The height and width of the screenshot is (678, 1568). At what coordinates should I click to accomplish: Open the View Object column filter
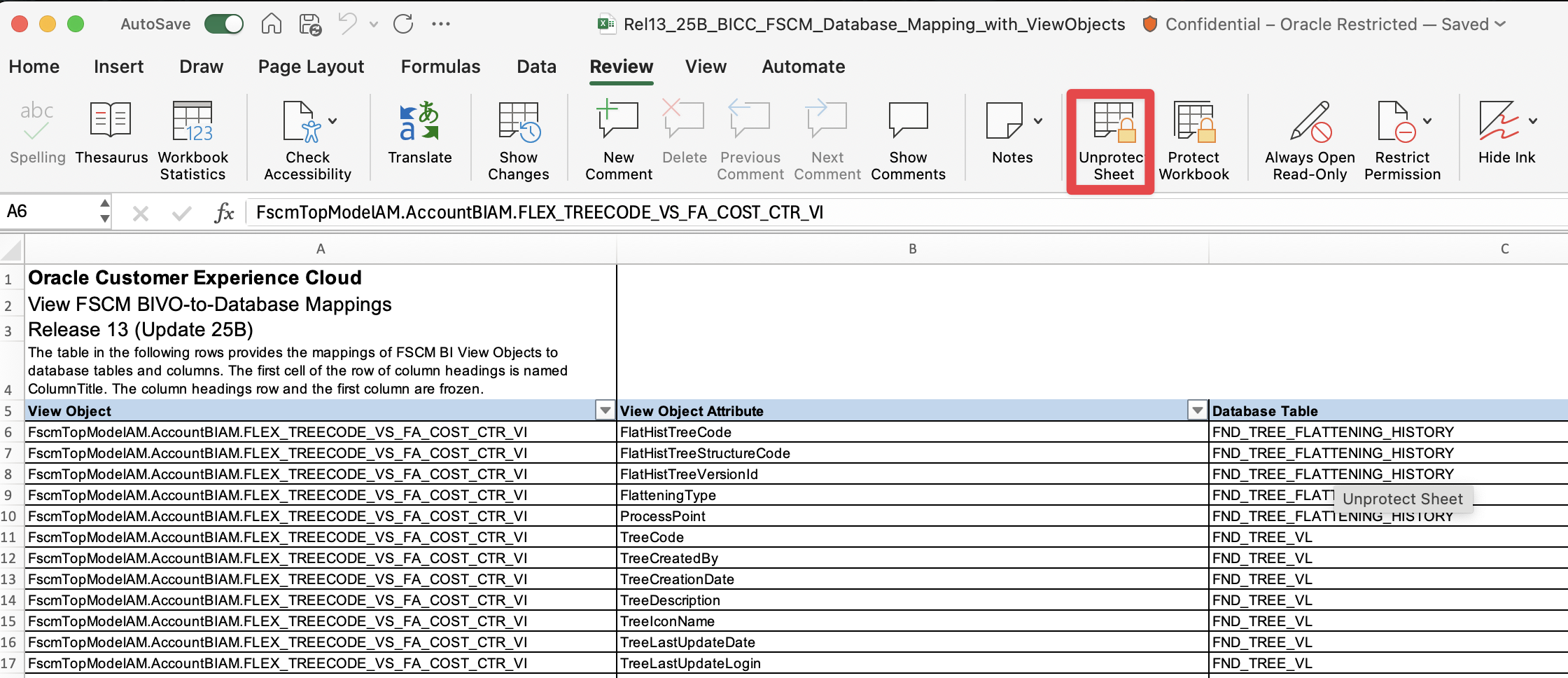click(x=603, y=410)
